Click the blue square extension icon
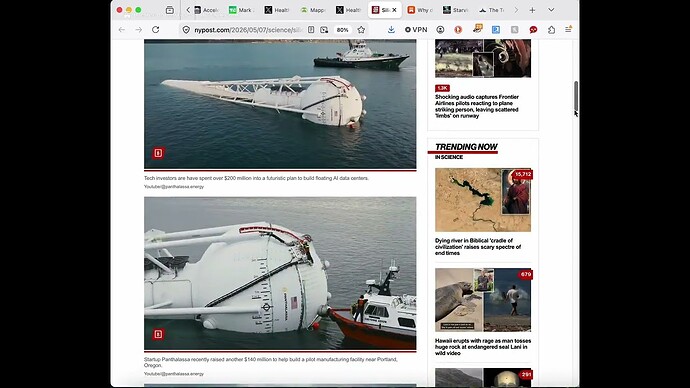Screen dimensions: 690x388 [x=496, y=29]
